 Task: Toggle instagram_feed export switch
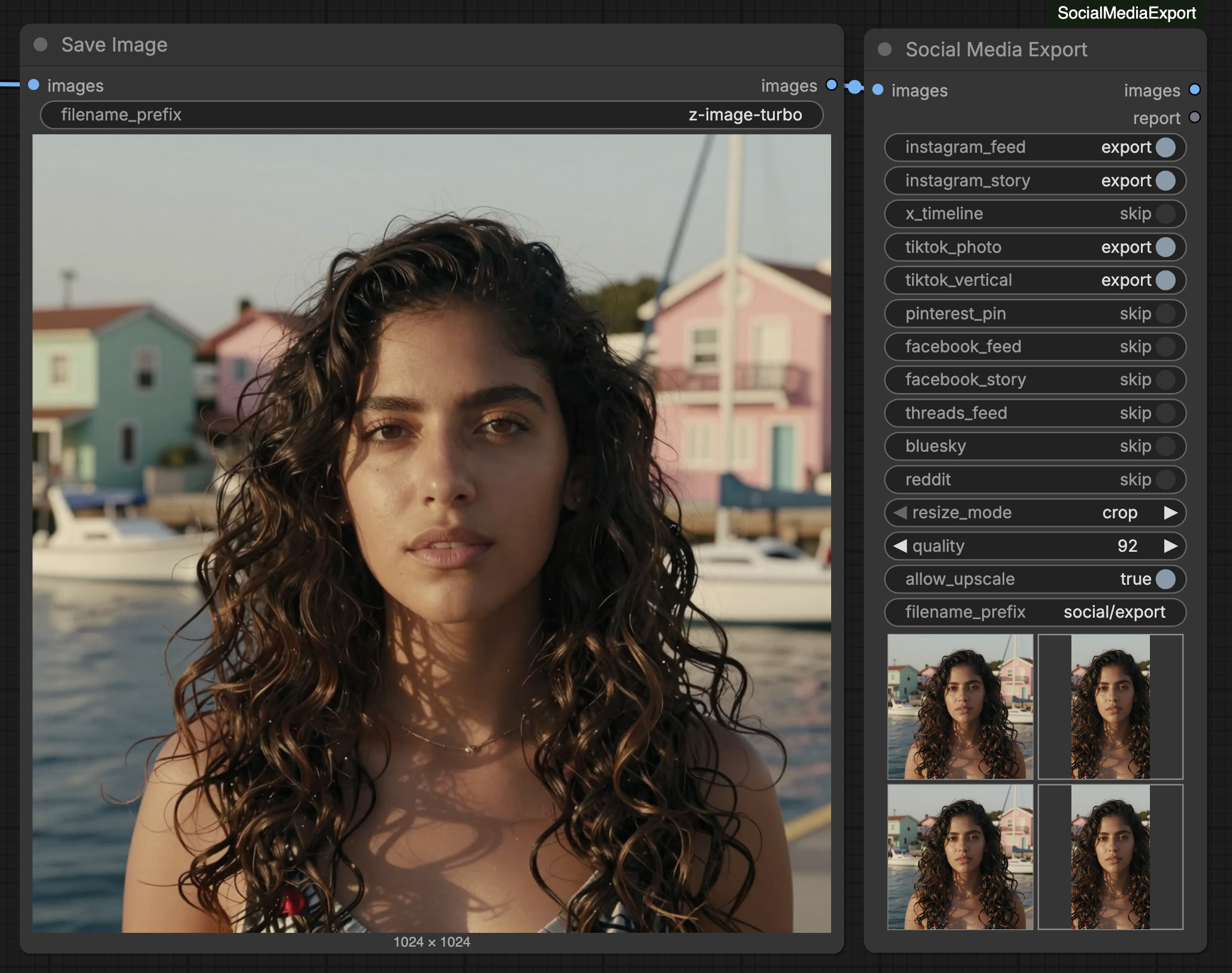[x=1165, y=147]
